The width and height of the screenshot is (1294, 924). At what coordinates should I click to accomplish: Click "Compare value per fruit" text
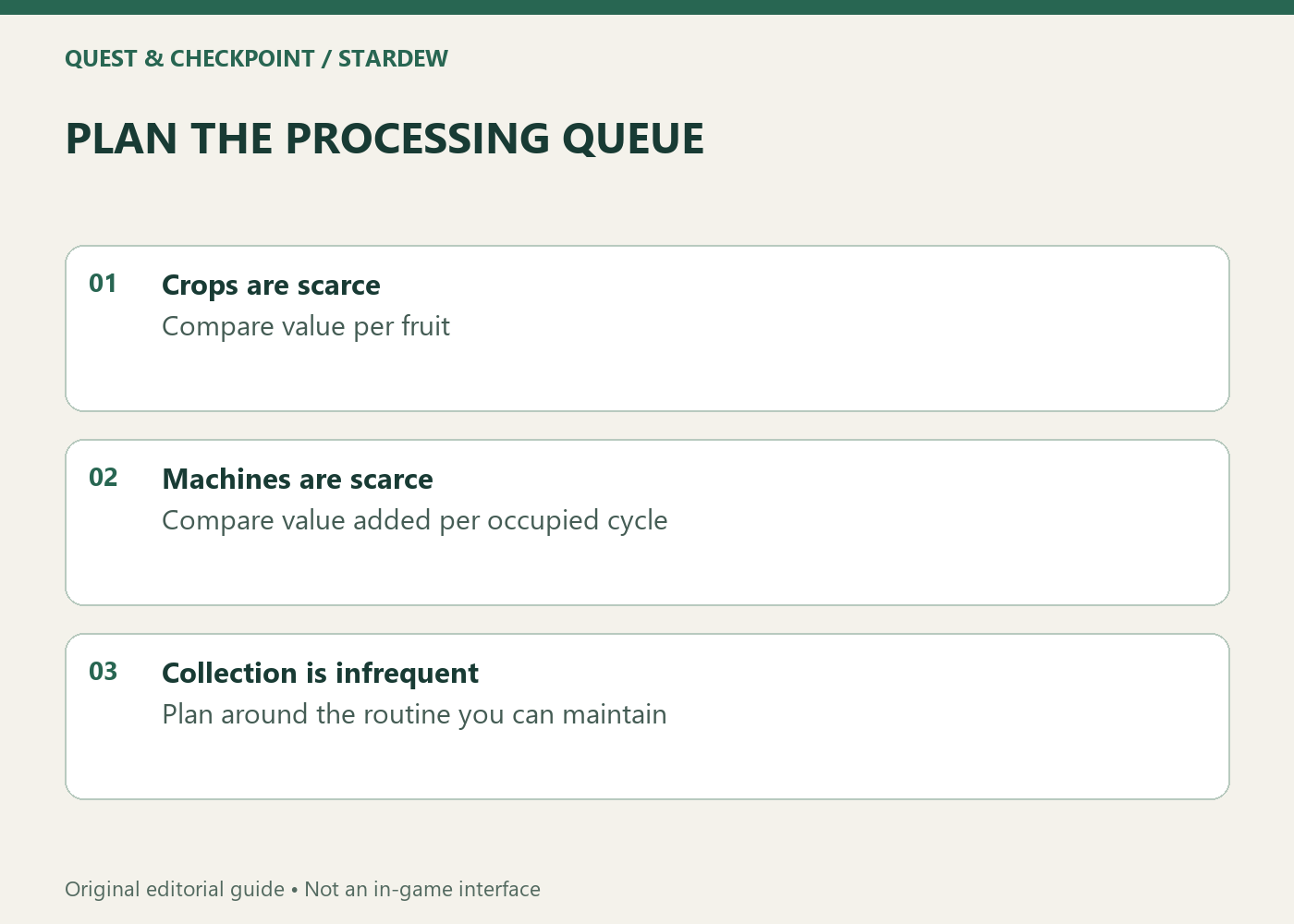(306, 326)
